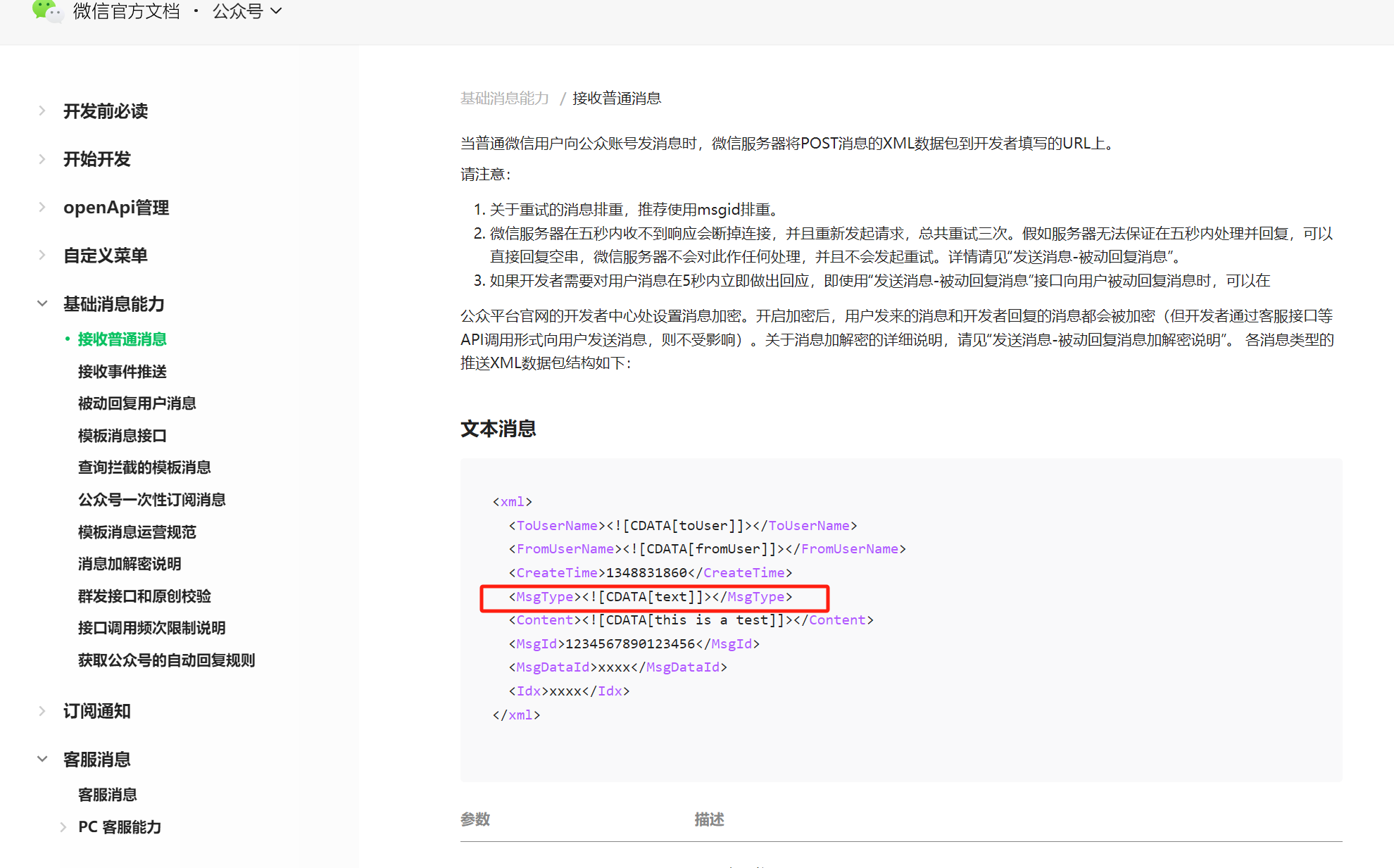Expand the 开发前必读 section chevron

coord(42,111)
